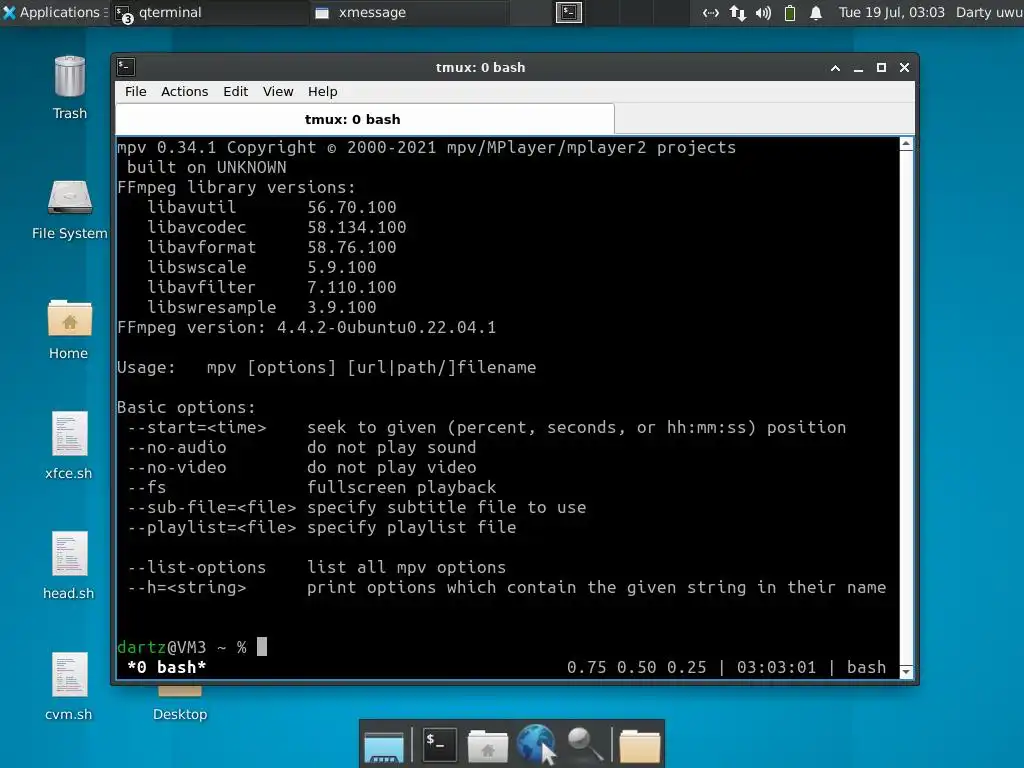Click the Darty uwu user button
Image resolution: width=1024 pixels, height=768 pixels.
(x=988, y=12)
